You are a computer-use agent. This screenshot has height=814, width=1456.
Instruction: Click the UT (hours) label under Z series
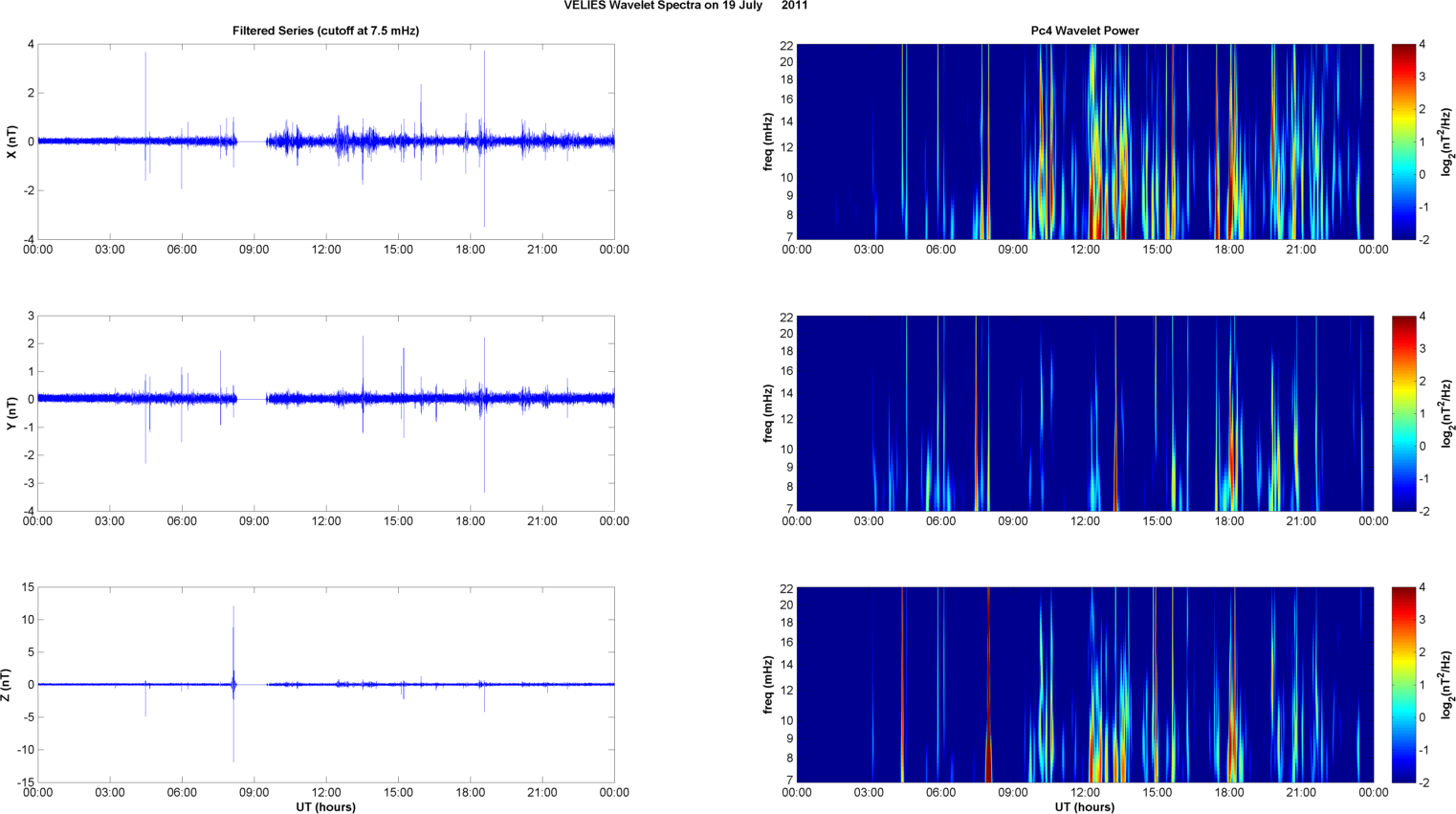click(325, 806)
